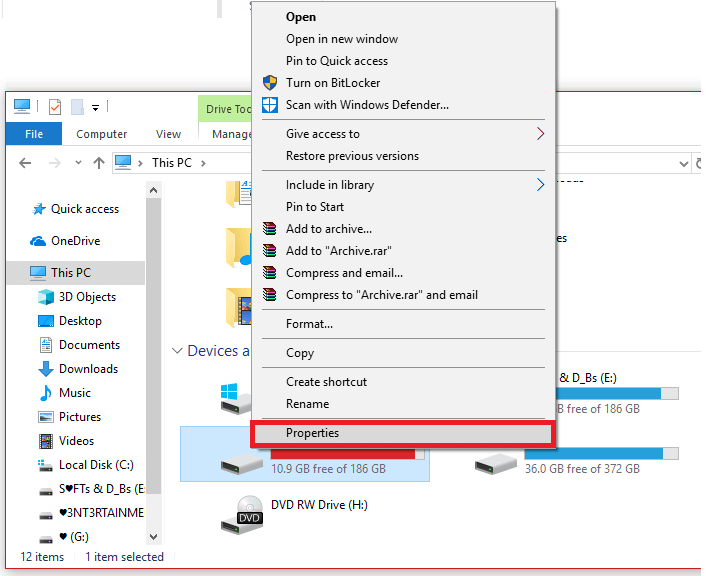Open the Customize Quick Access Toolbar dropdown
The height and width of the screenshot is (576, 706).
point(96,107)
